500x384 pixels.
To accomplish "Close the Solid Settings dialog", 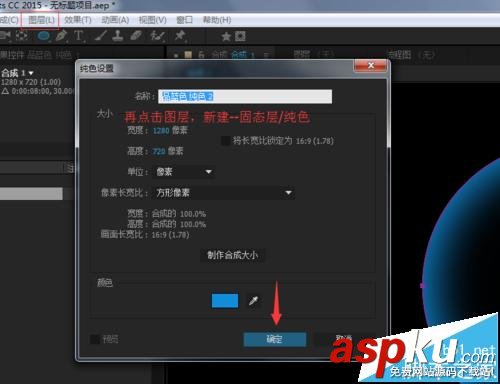I will 370,66.
